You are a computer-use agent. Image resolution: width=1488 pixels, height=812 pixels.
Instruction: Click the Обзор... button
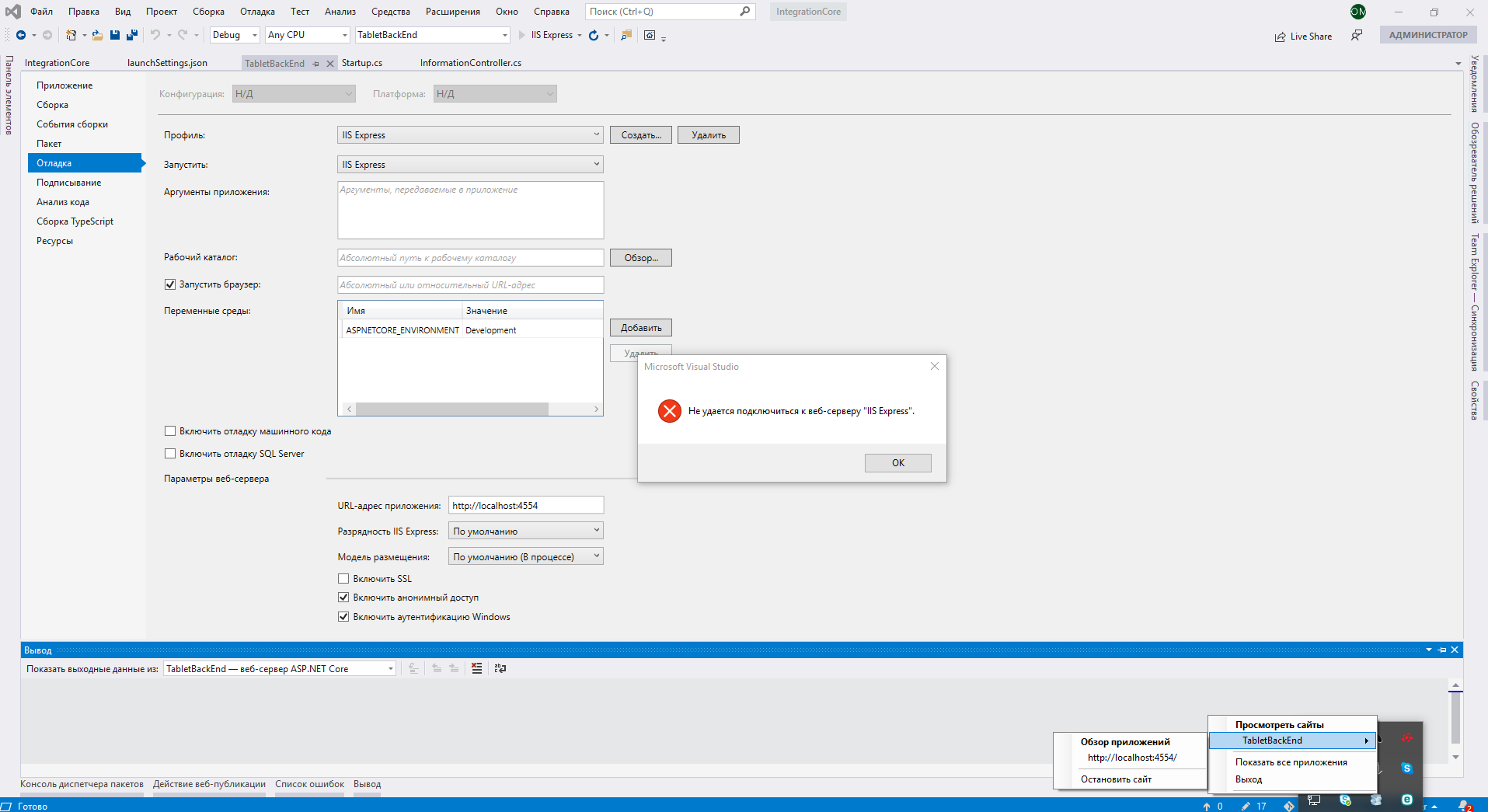[x=641, y=258]
